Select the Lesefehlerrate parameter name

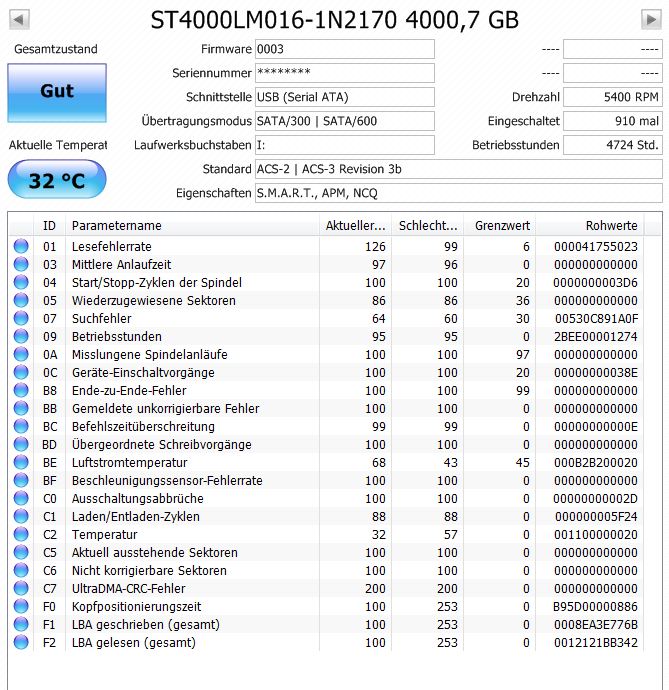click(112, 246)
